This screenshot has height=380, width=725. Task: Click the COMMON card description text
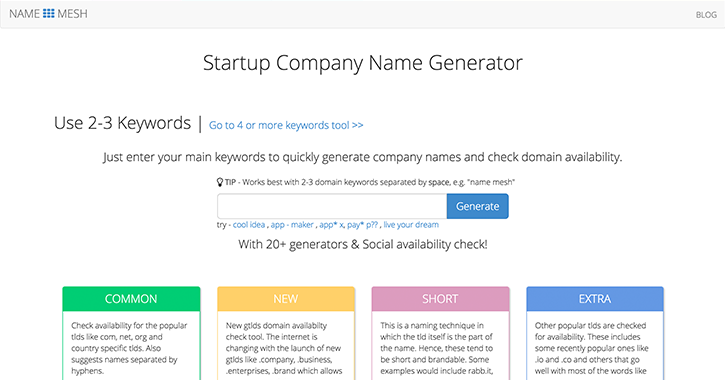tap(129, 348)
